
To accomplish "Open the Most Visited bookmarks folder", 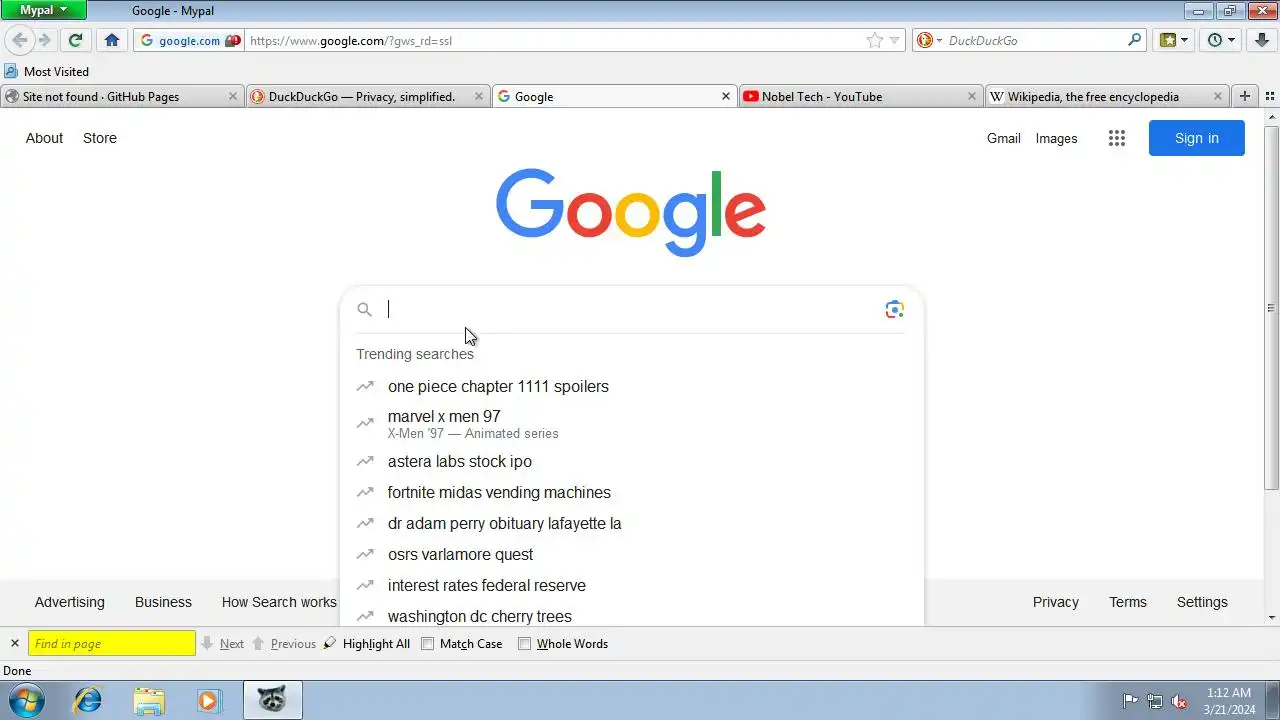I will [46, 71].
